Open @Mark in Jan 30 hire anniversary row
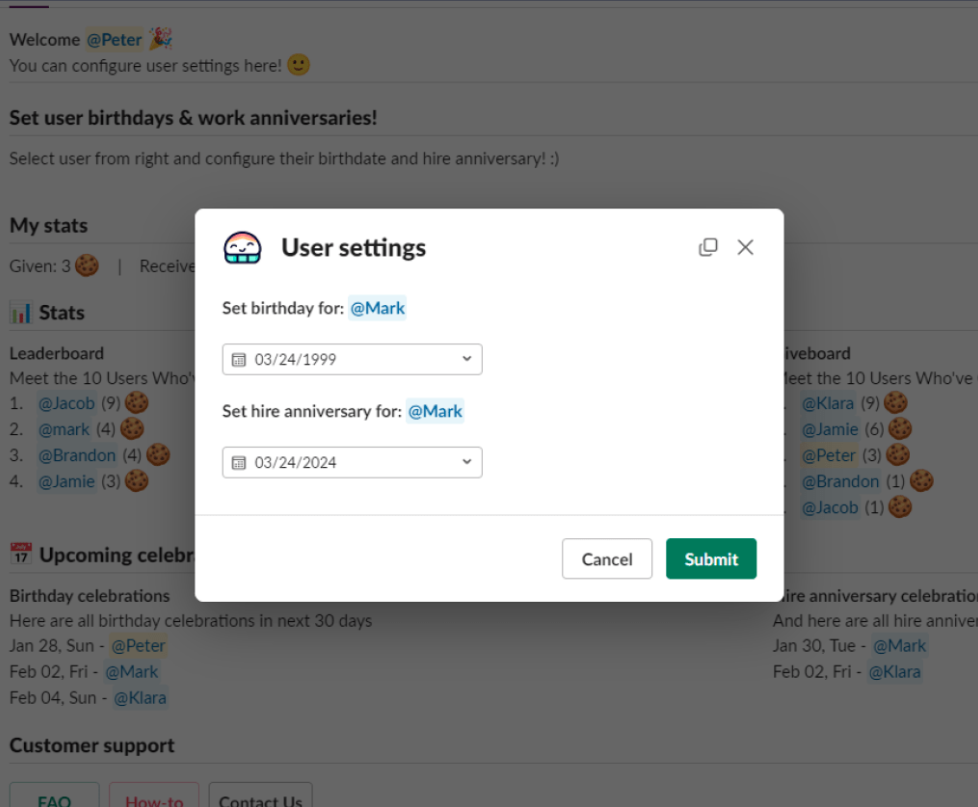 [x=899, y=645]
